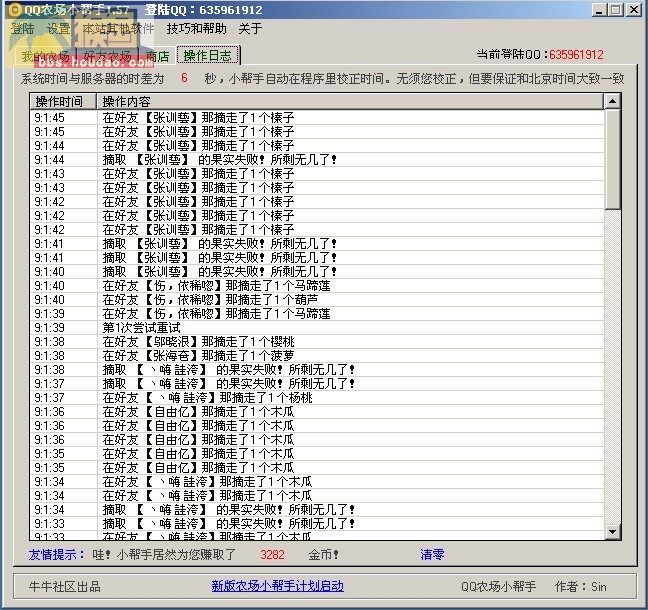Click the earned coins value 3282

click(272, 554)
